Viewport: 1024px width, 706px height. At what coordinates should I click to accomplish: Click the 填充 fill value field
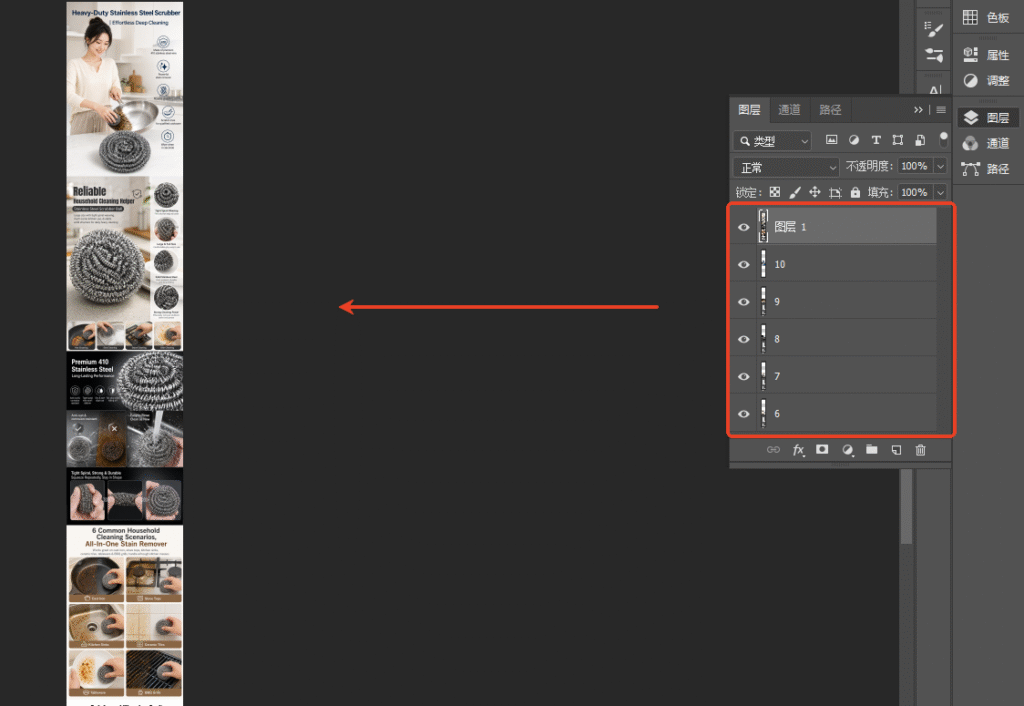pyautogui.click(x=916, y=192)
